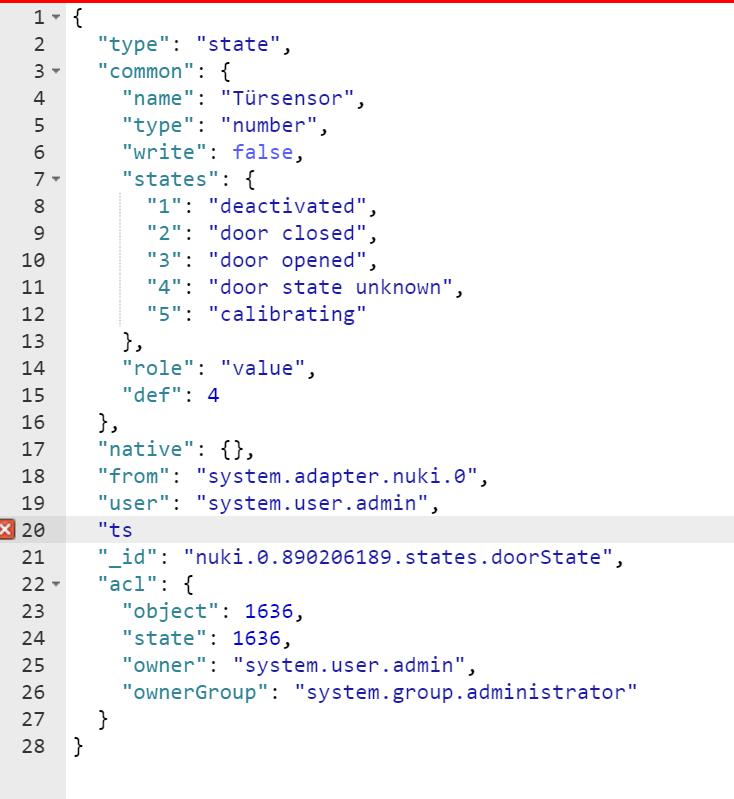Collapse the root object at line 1

click(56, 17)
